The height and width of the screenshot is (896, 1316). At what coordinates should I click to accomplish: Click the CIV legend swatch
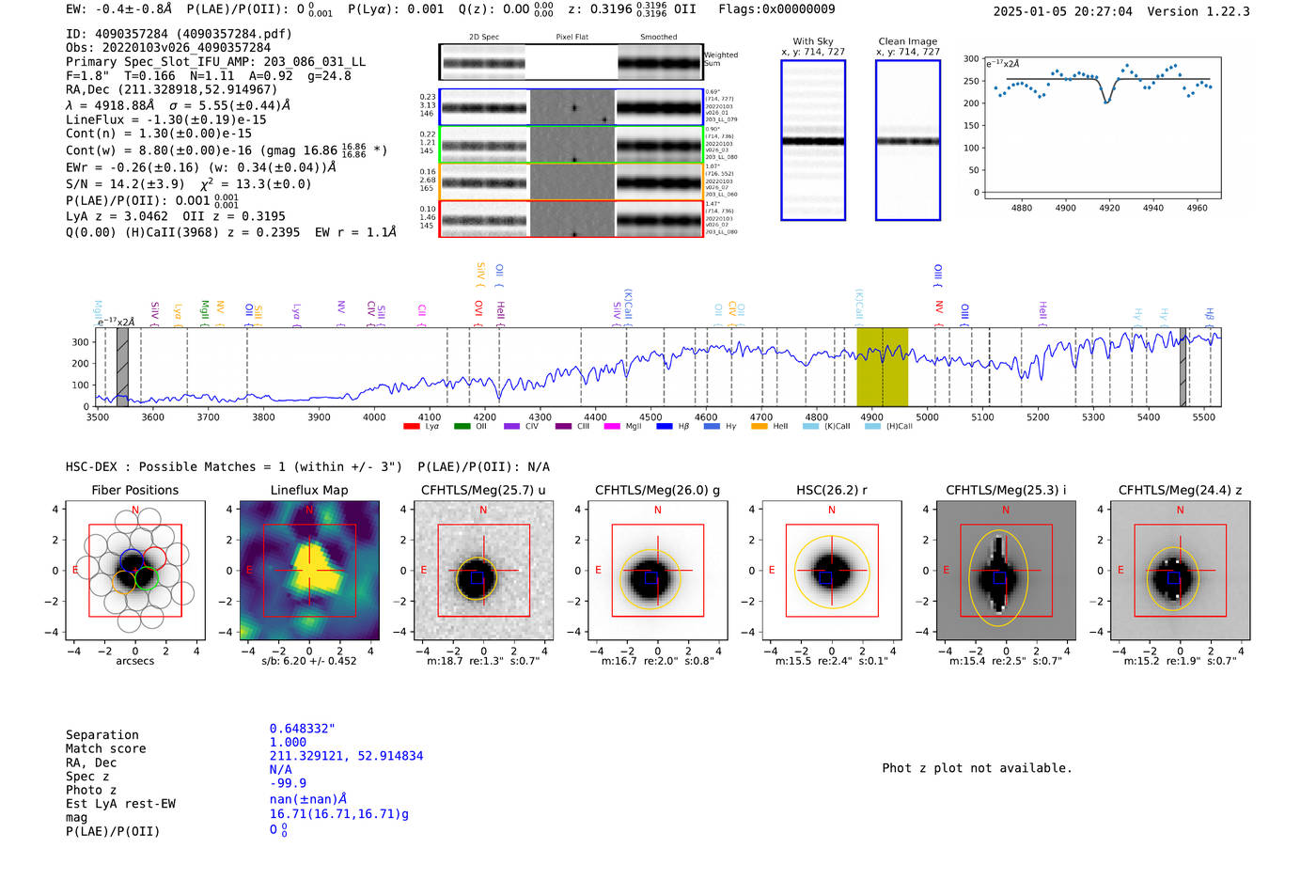511,427
